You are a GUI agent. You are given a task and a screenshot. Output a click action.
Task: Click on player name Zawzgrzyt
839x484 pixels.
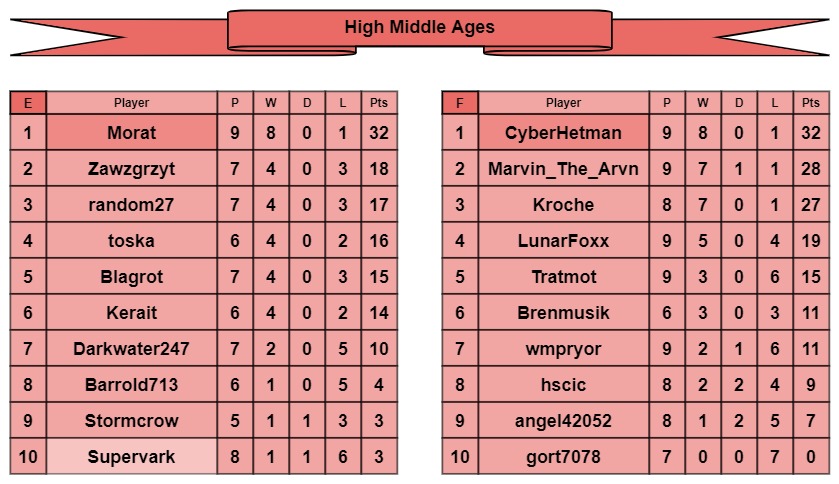tap(131, 169)
